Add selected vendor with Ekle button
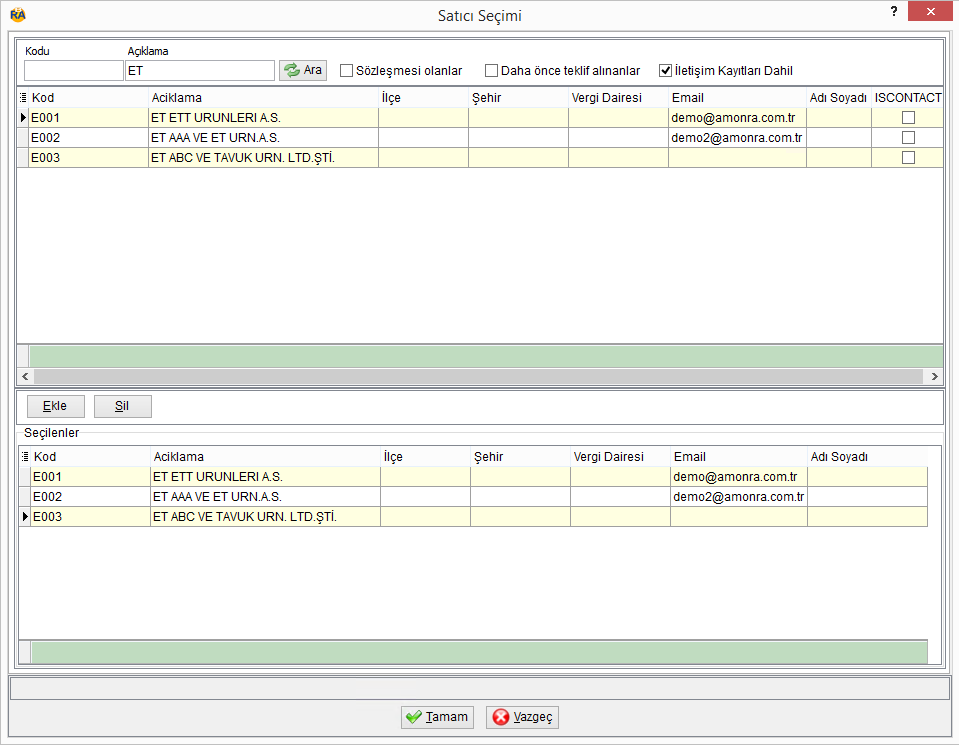This screenshot has height=745, width=959. (x=56, y=406)
